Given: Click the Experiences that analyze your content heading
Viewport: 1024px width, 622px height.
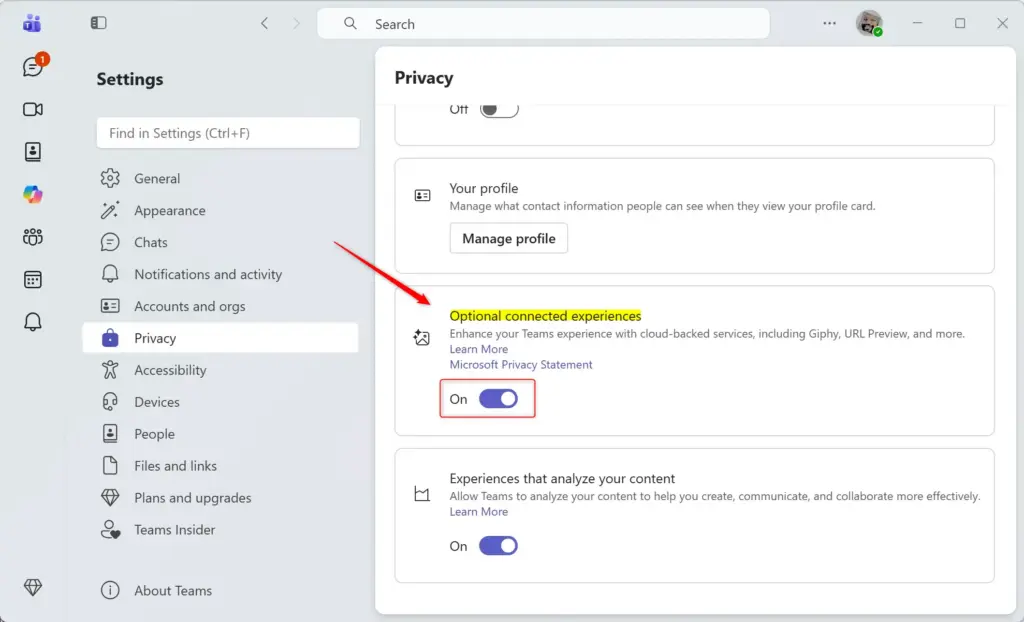Looking at the screenshot, I should [562, 478].
